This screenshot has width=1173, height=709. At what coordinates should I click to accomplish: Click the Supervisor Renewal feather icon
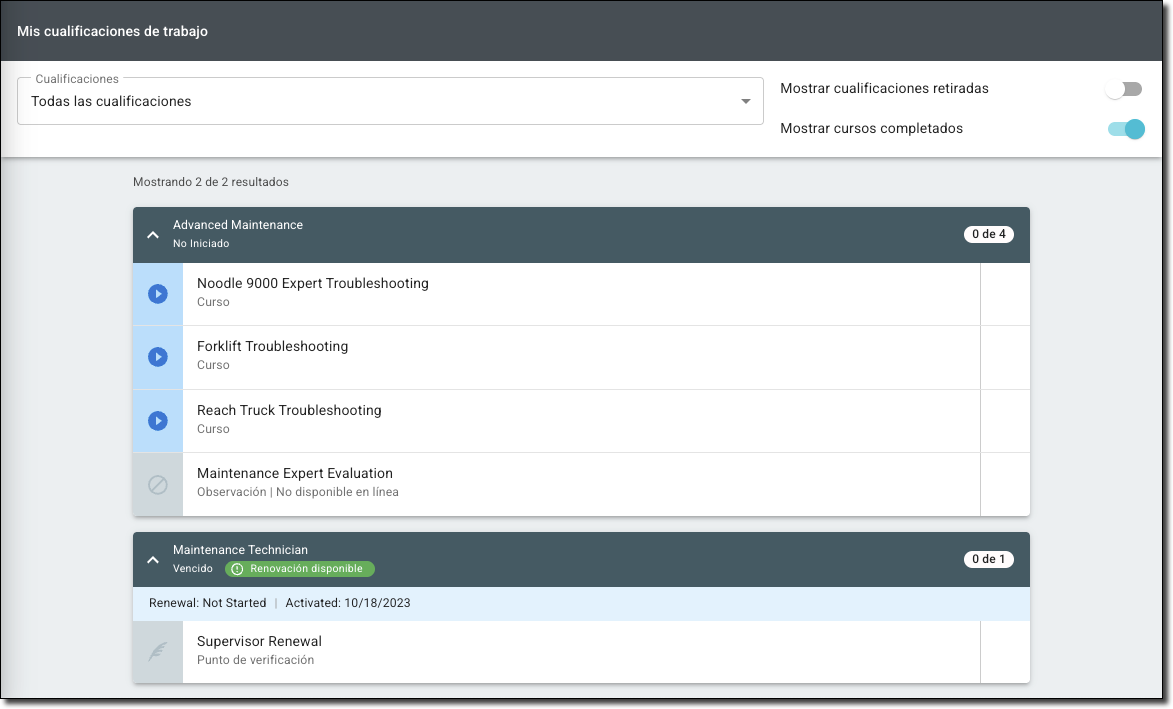[157, 652]
